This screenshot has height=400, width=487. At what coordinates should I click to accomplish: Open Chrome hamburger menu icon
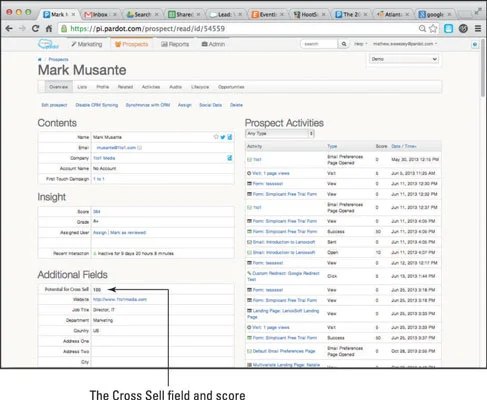pyautogui.click(x=478, y=29)
